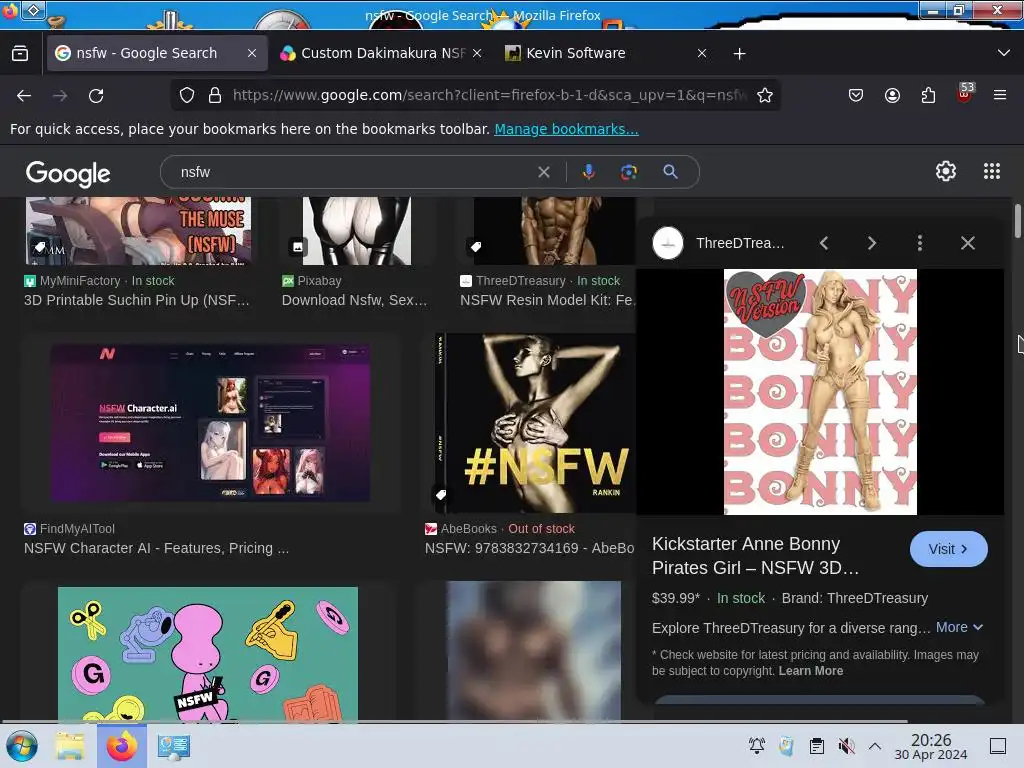Open the Pocket save icon

(x=856, y=95)
